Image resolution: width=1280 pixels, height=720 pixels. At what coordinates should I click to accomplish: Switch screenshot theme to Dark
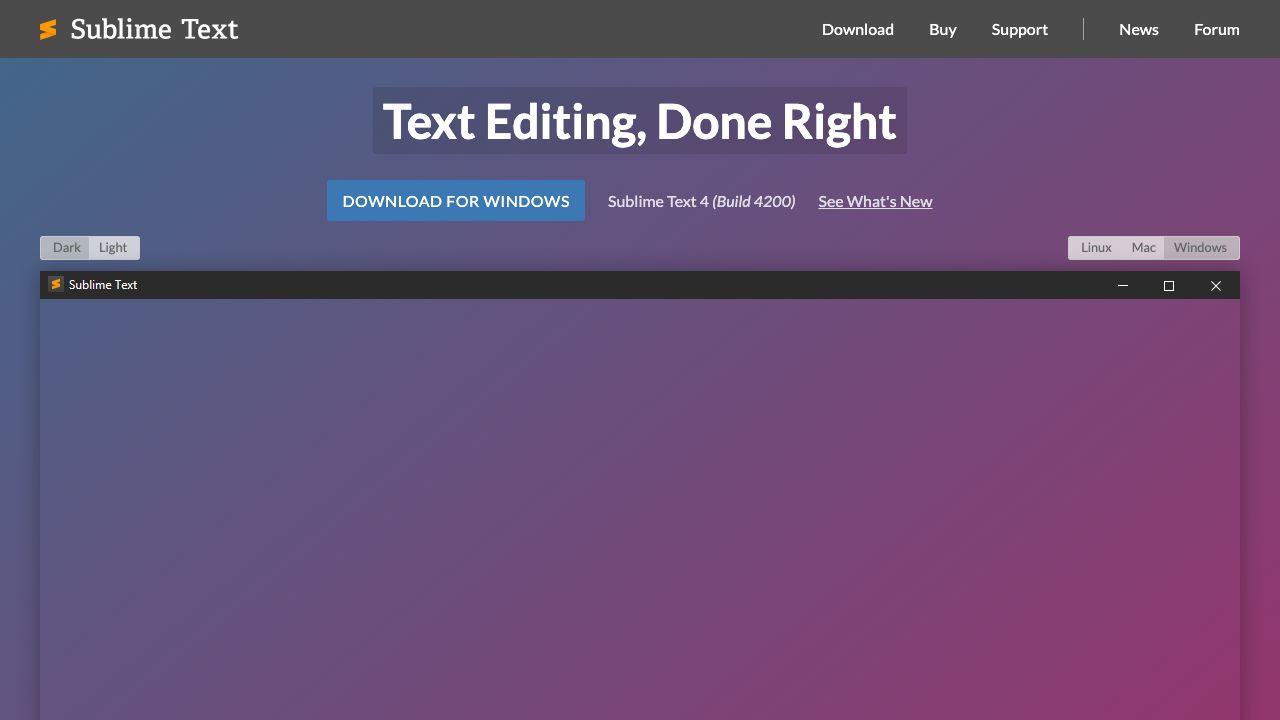click(x=66, y=248)
